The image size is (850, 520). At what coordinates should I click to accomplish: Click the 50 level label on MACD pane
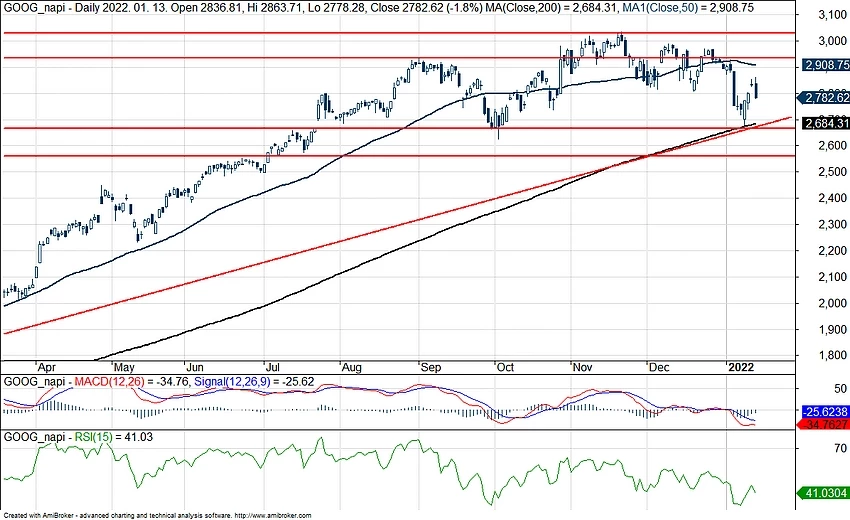(x=840, y=389)
